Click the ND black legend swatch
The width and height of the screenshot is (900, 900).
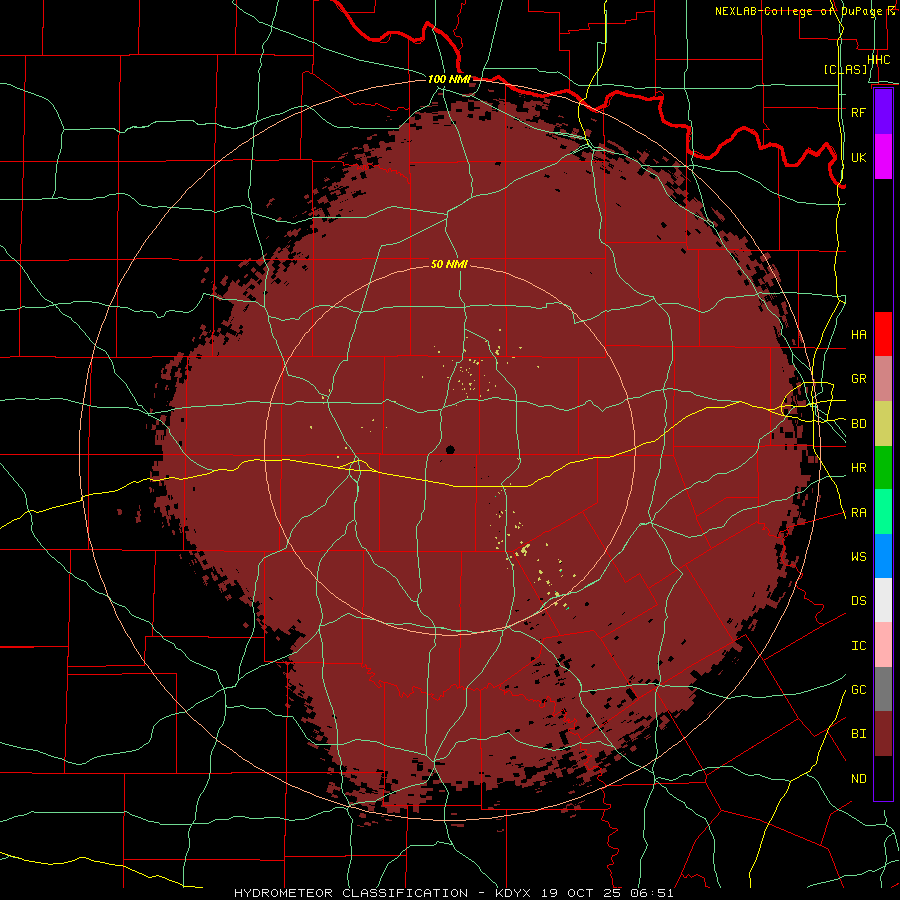pos(883,778)
